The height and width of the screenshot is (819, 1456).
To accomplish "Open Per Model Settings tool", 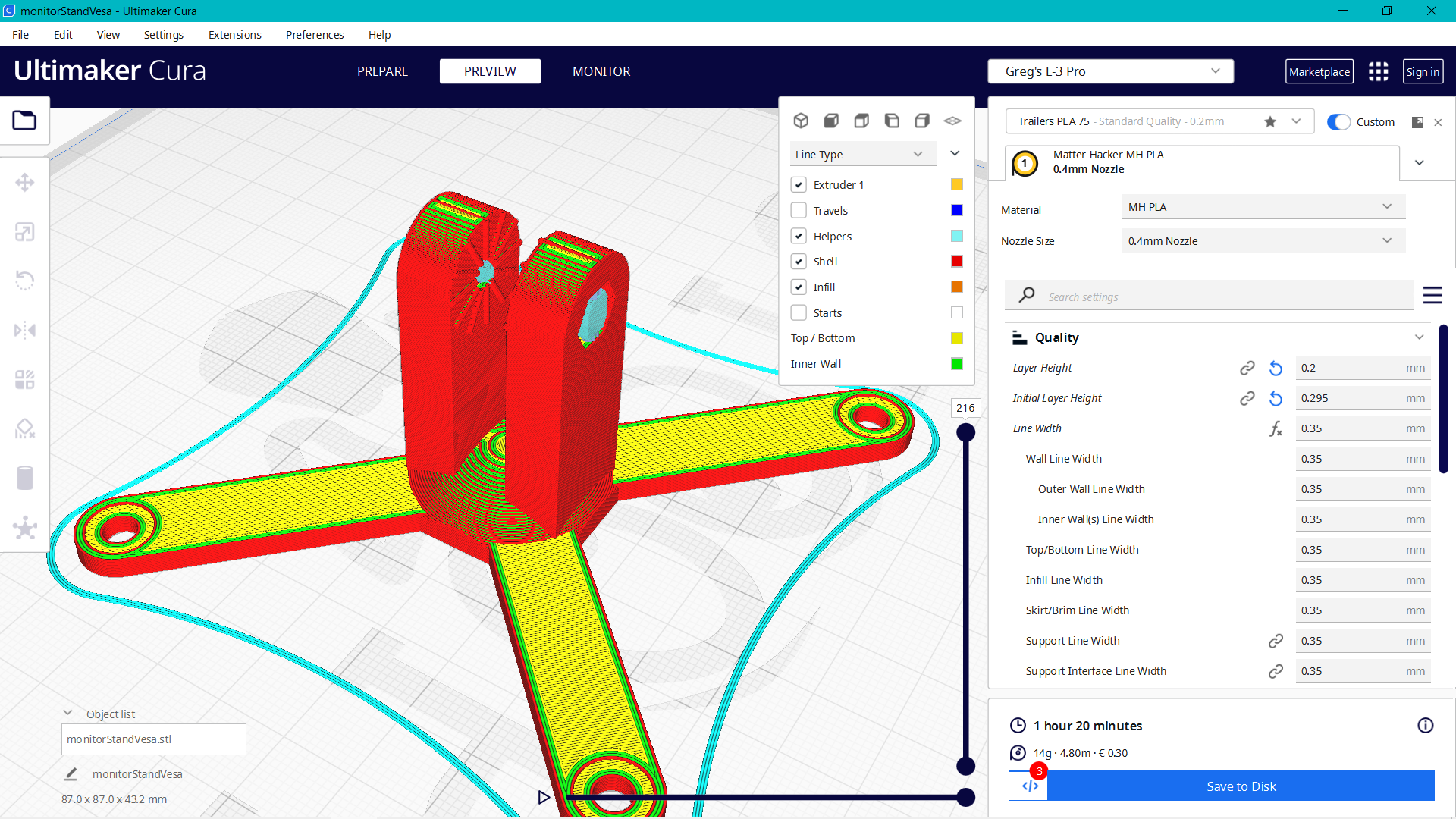I will click(x=24, y=379).
